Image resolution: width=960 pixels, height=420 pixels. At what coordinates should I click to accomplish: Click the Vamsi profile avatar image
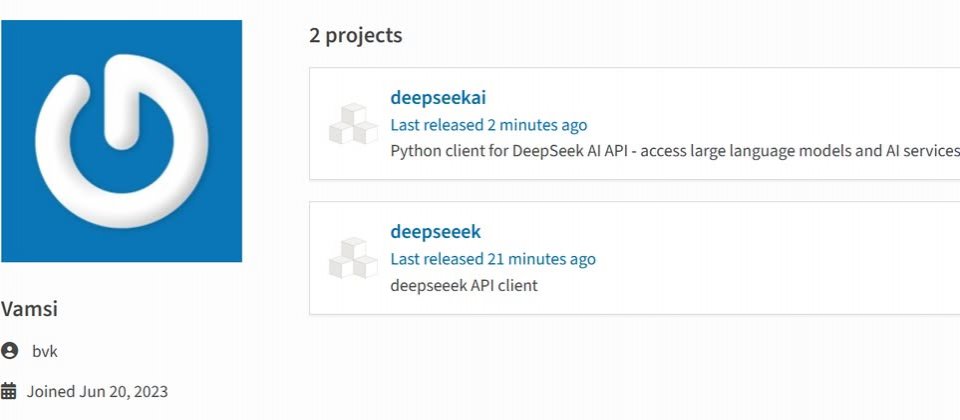[121, 141]
